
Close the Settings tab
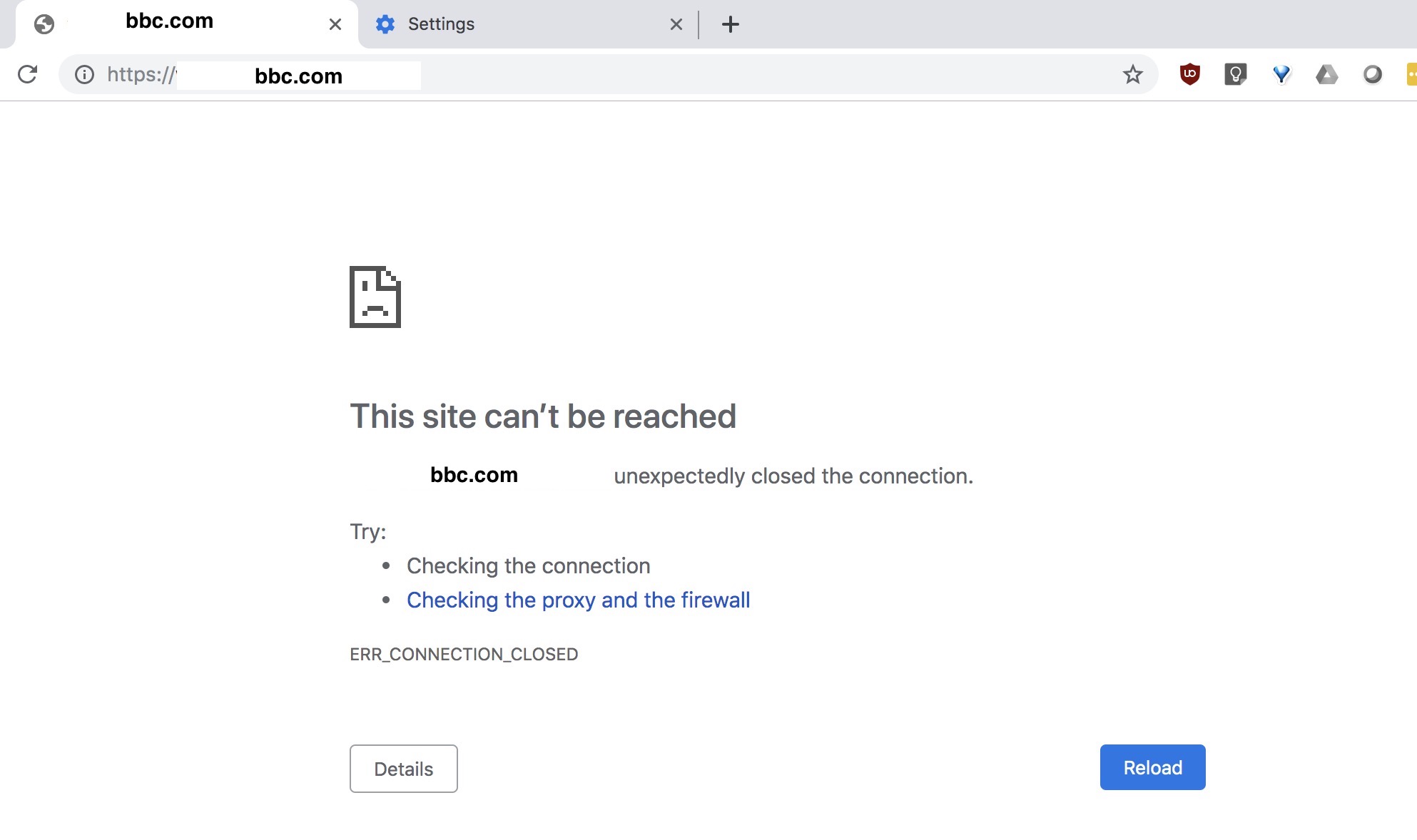click(x=676, y=24)
